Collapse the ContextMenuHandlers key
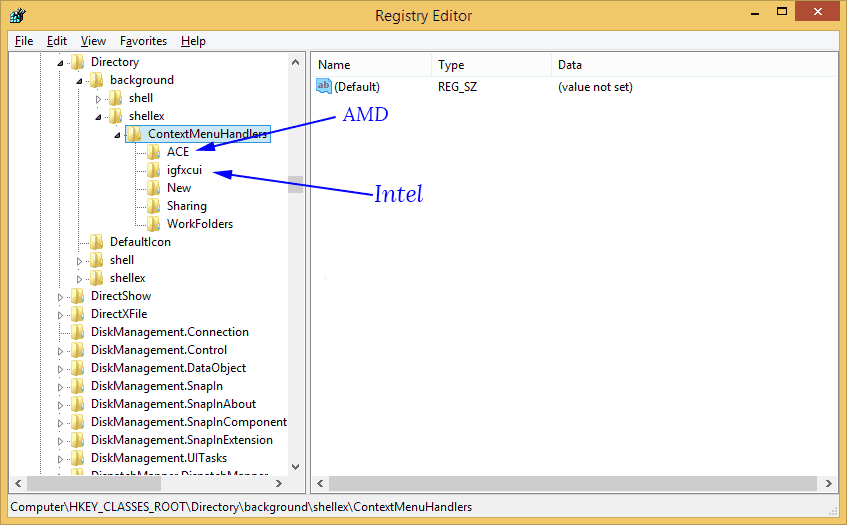 click(117, 135)
